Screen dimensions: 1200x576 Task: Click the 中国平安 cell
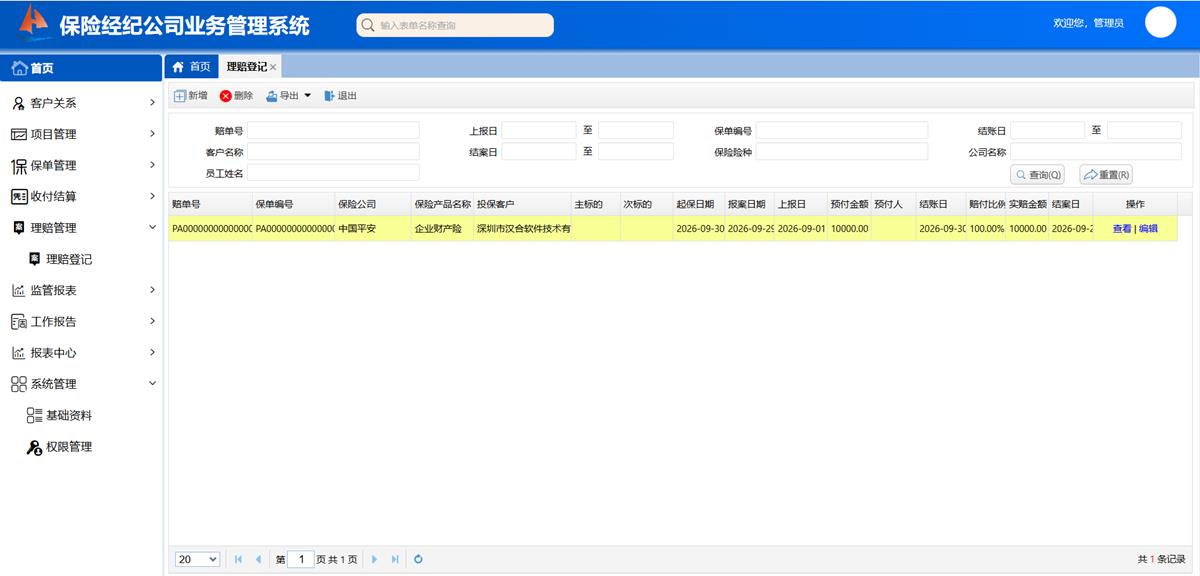pos(373,229)
